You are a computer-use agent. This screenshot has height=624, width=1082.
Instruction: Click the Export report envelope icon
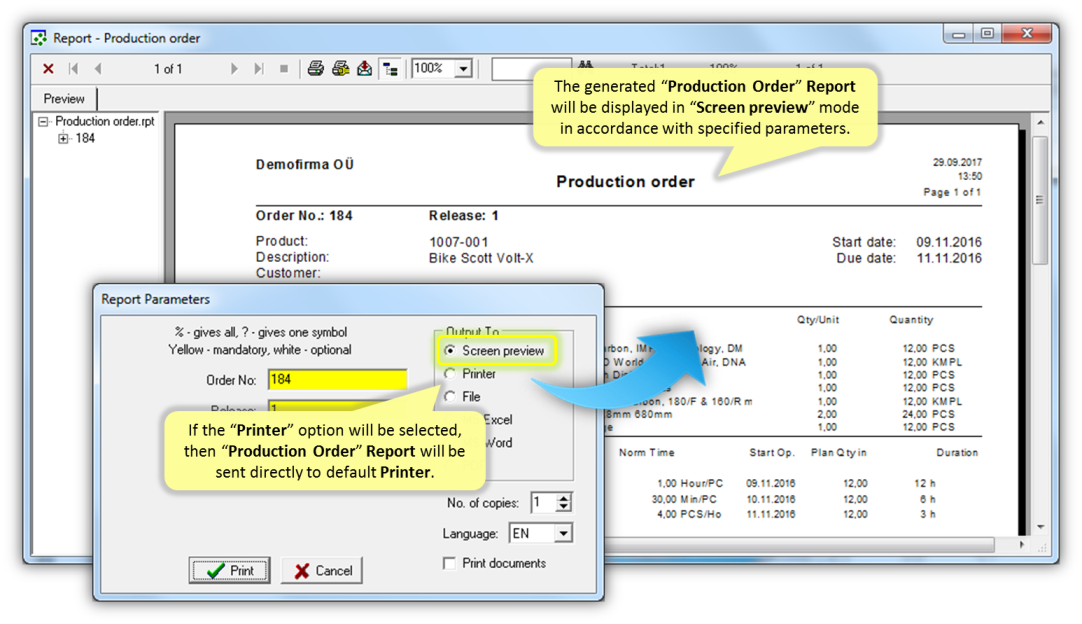[x=364, y=68]
